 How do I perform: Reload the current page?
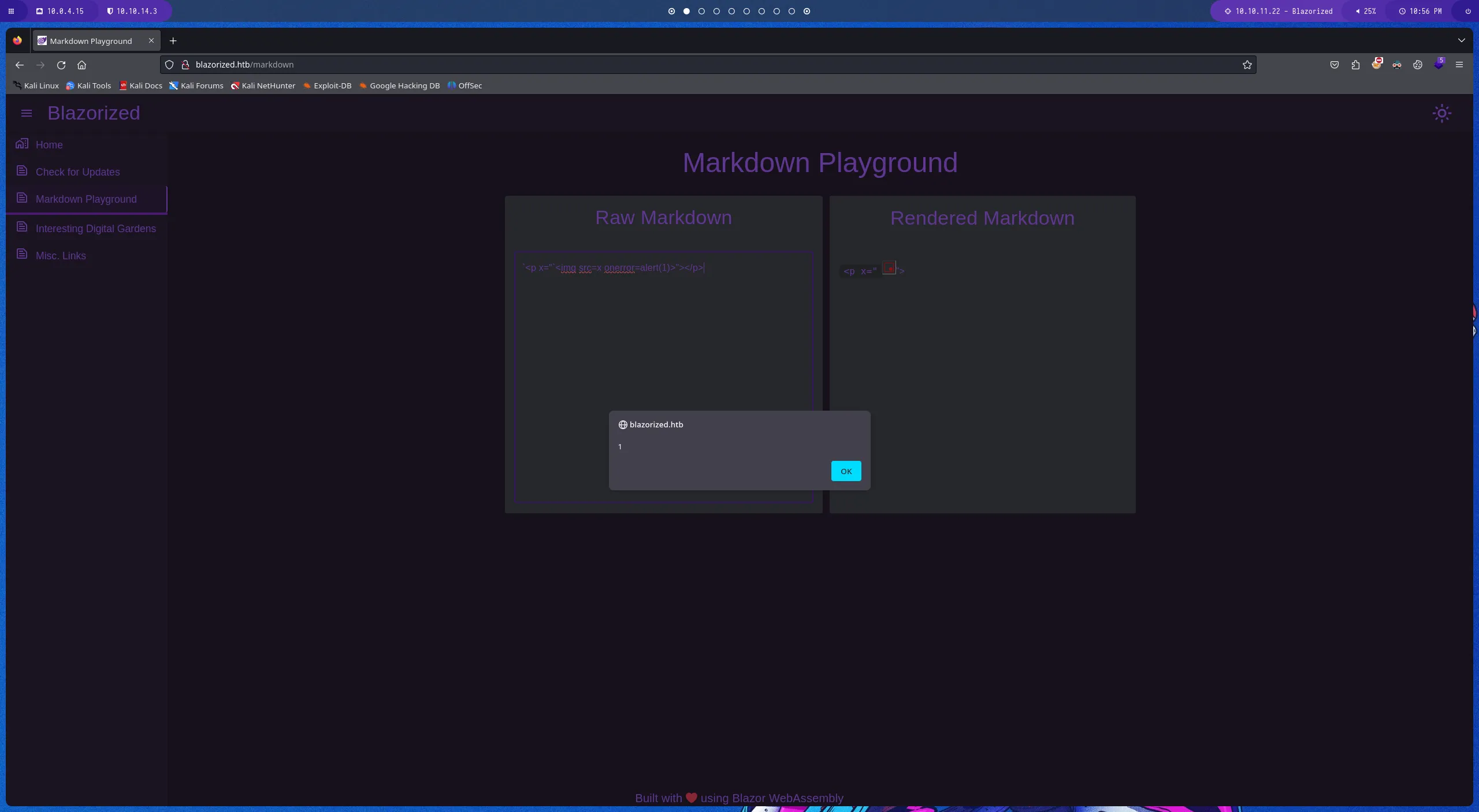(61, 65)
